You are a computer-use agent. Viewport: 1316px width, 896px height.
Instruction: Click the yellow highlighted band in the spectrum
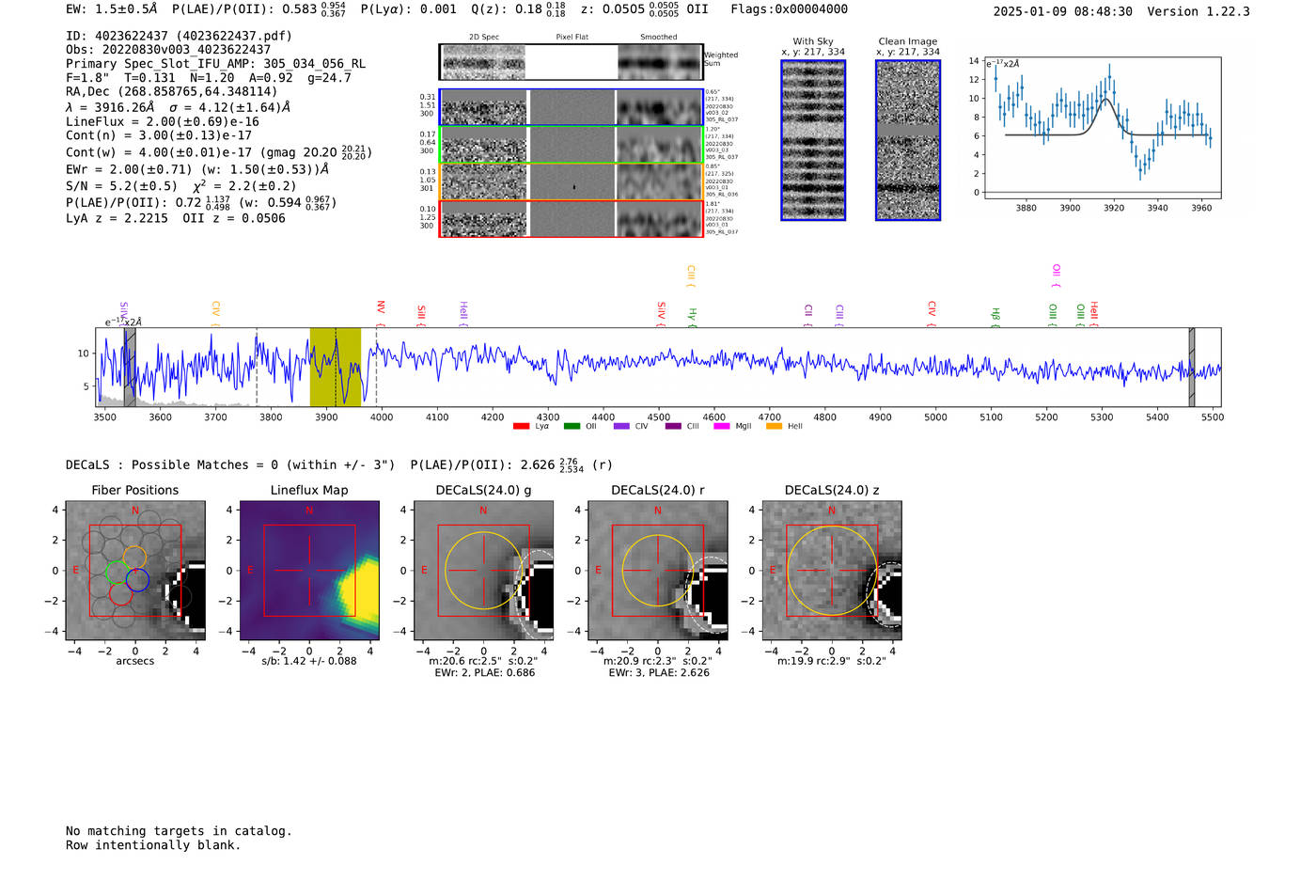[336, 367]
